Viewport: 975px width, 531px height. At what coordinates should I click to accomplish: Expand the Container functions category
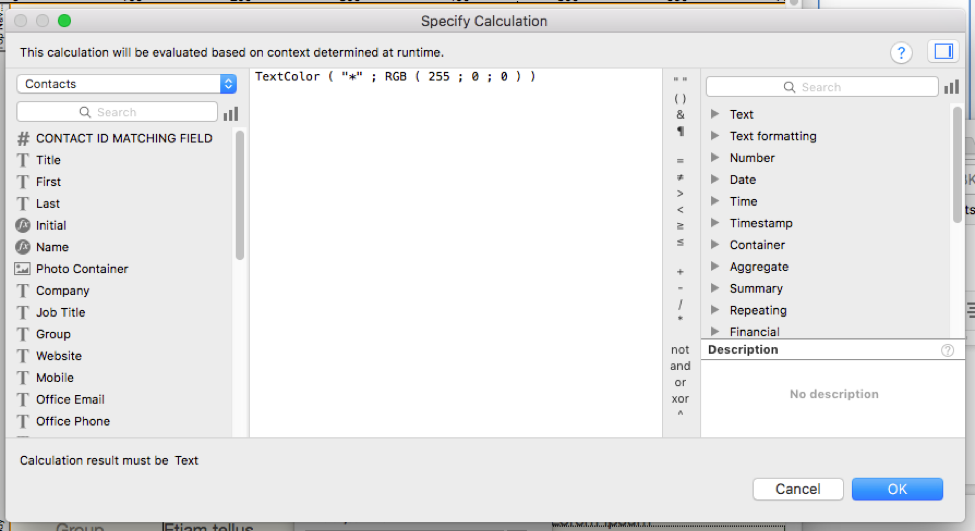[x=715, y=244]
